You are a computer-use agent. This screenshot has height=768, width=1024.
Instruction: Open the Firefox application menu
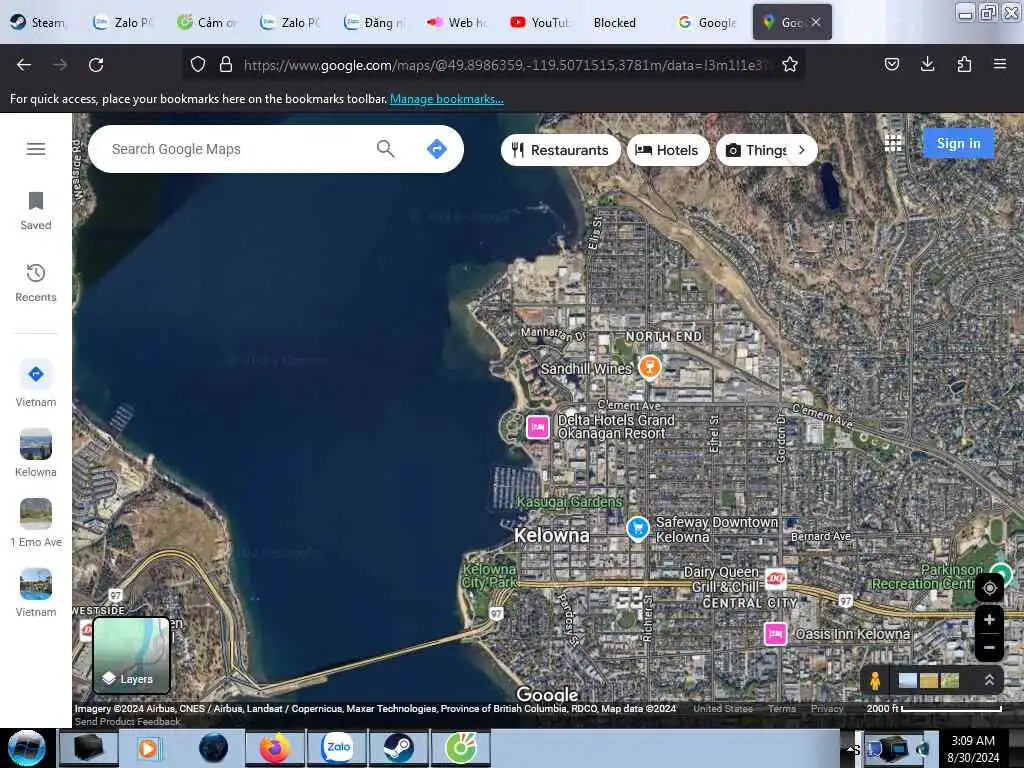(1000, 64)
